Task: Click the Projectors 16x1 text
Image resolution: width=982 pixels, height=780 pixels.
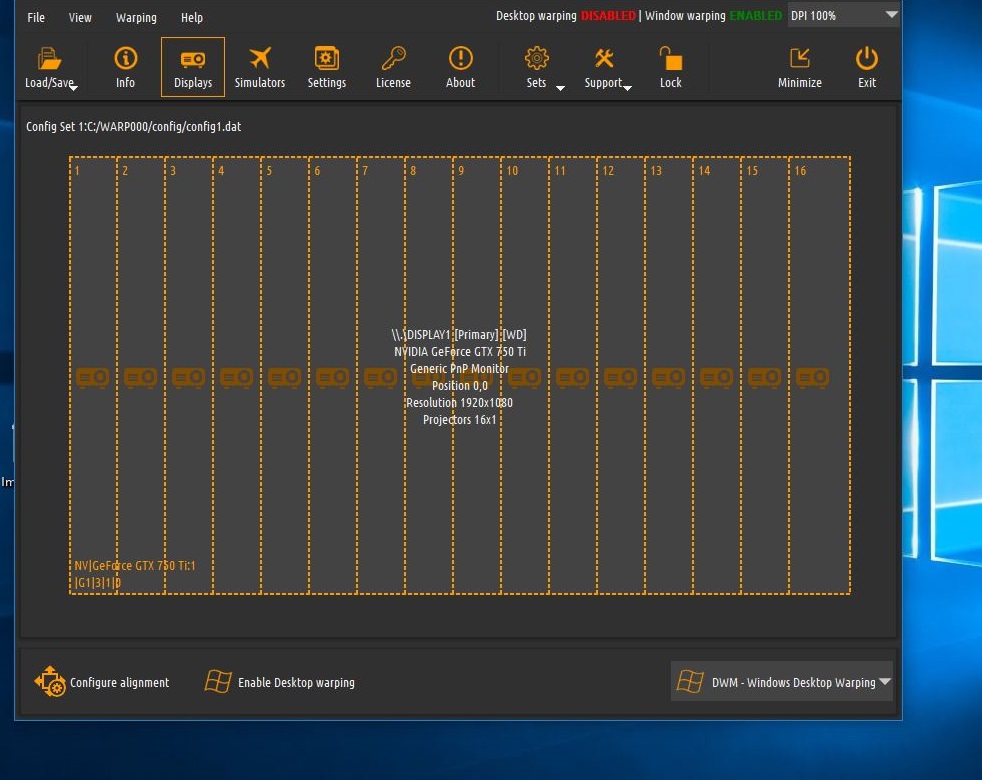Action: [x=460, y=420]
